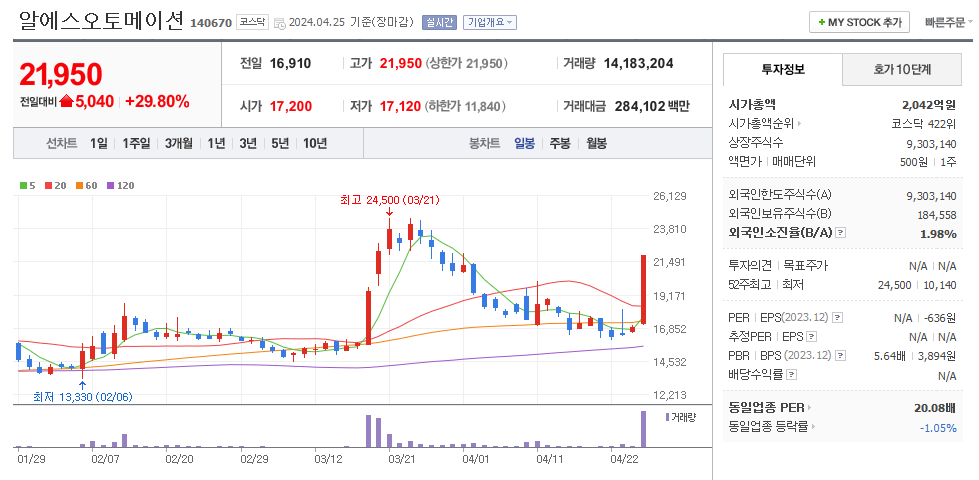The width and height of the screenshot is (979, 480).
Task: Click the 실시간 real-time badge
Action: click(x=440, y=22)
